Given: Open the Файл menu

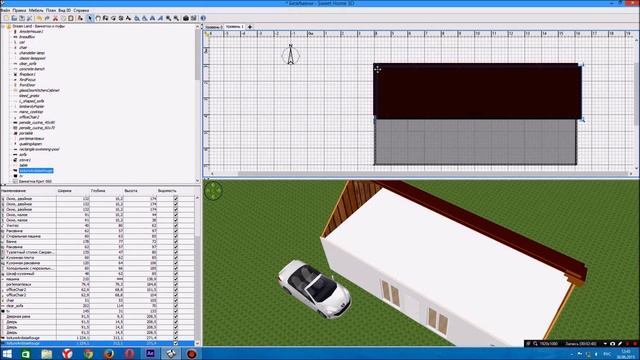Looking at the screenshot, I should pos(5,10).
